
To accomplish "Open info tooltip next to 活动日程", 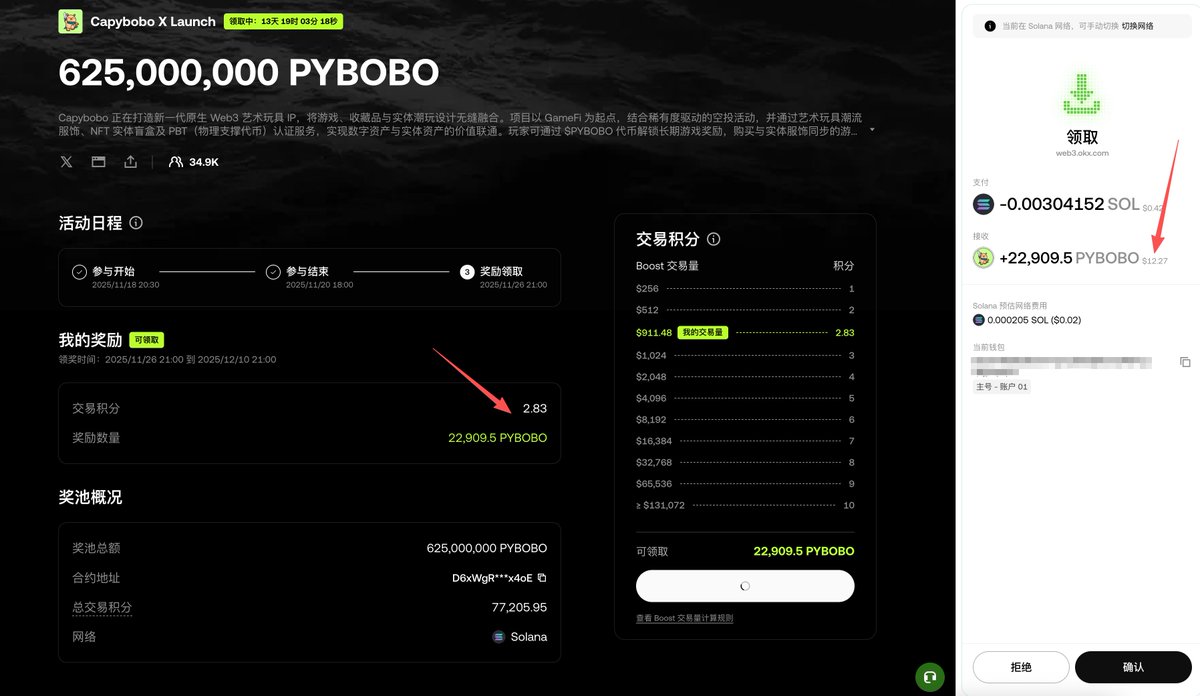I will (136, 223).
